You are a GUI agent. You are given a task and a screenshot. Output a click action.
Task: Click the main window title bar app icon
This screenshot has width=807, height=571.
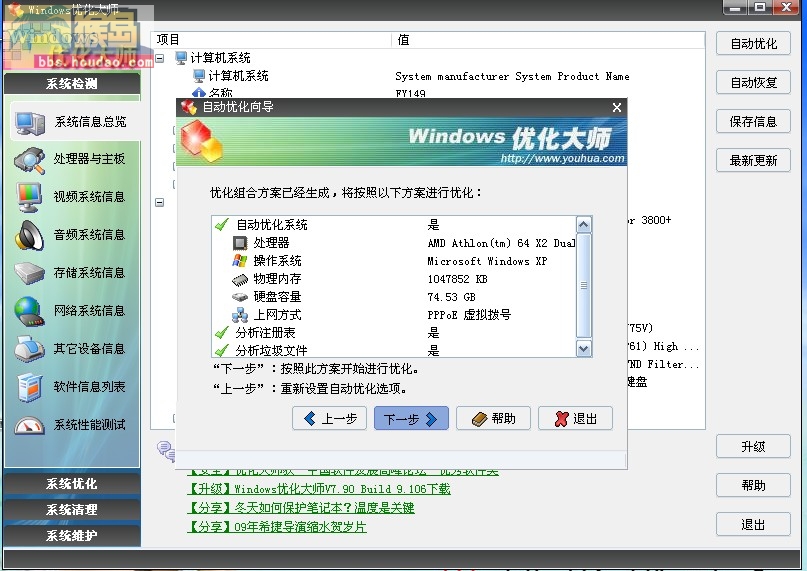tap(16, 9)
